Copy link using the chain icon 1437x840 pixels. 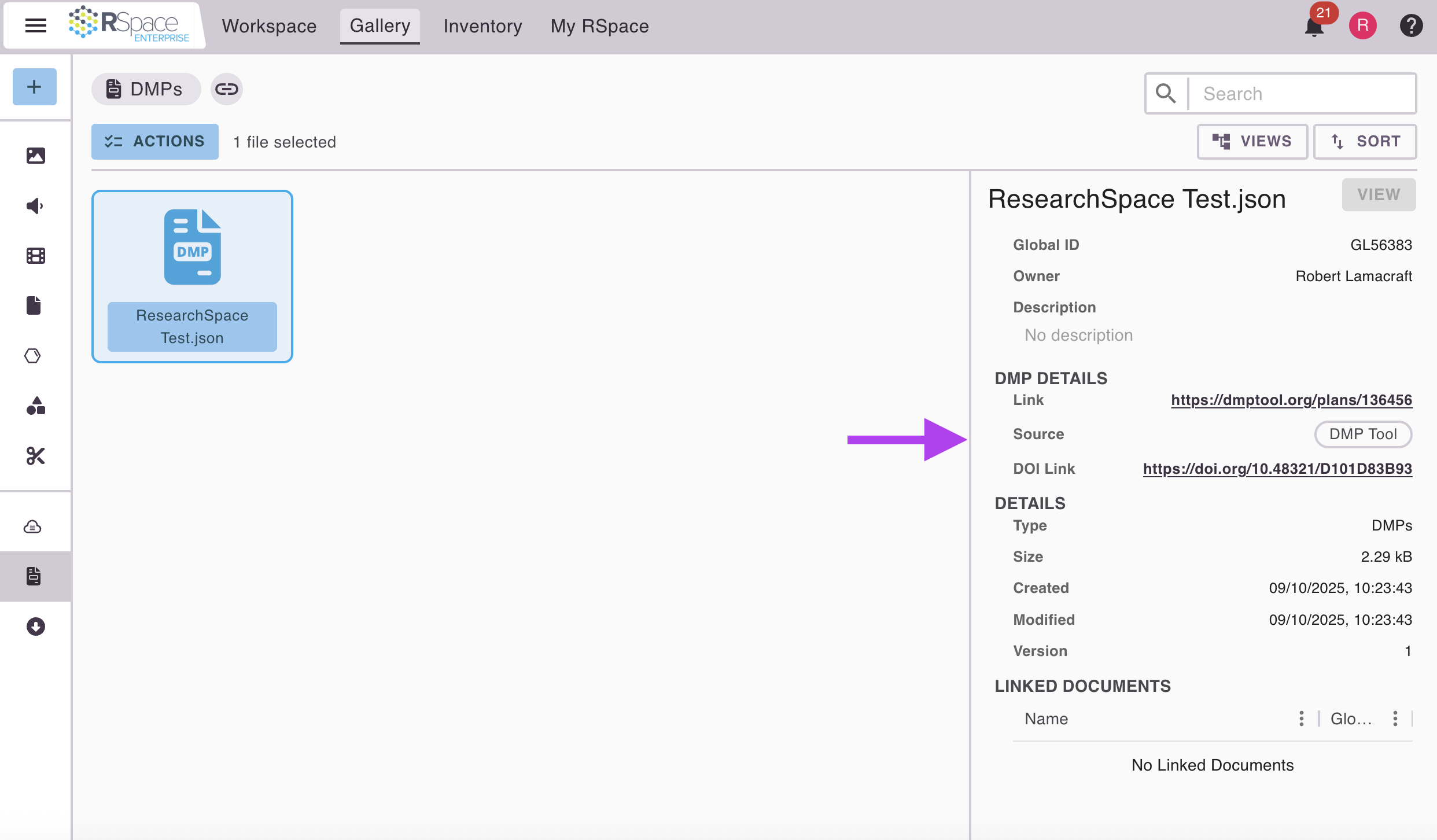(226, 89)
